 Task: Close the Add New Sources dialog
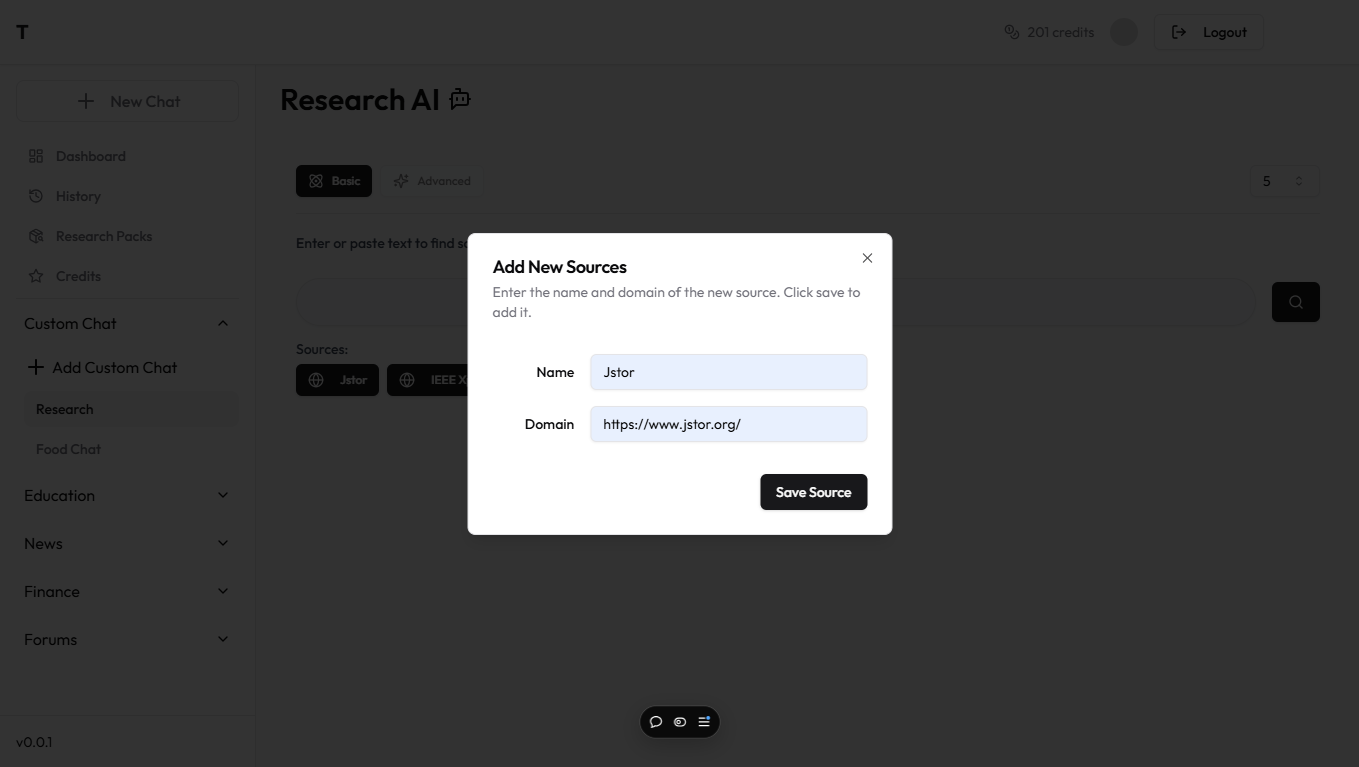pos(867,258)
